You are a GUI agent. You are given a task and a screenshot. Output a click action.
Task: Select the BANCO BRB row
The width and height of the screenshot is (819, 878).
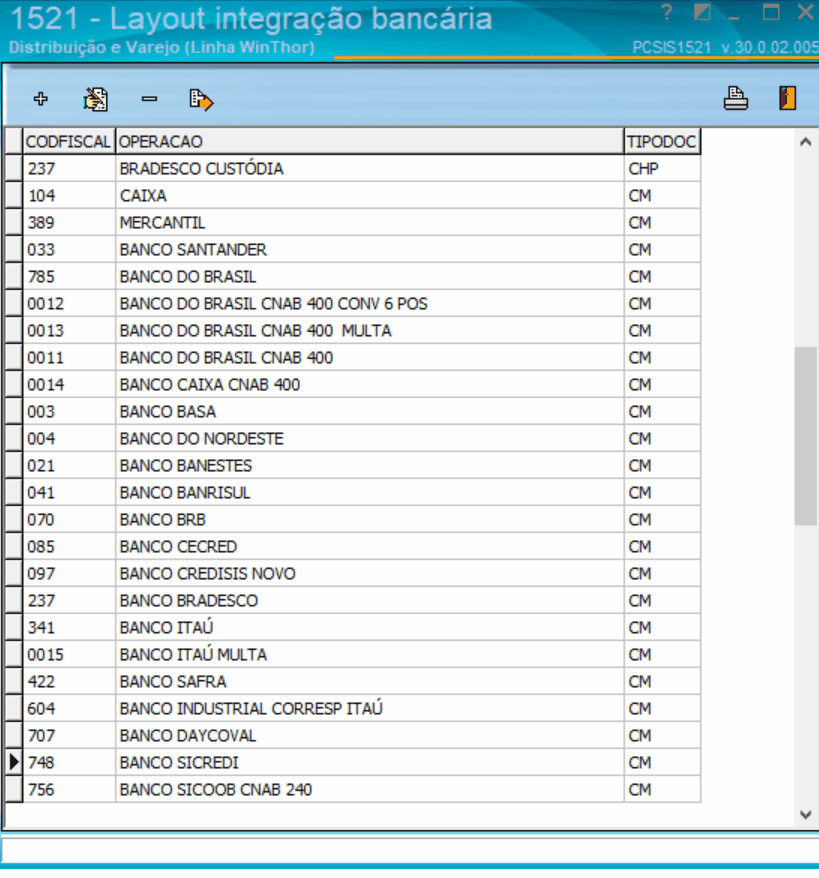pyautogui.click(x=353, y=520)
